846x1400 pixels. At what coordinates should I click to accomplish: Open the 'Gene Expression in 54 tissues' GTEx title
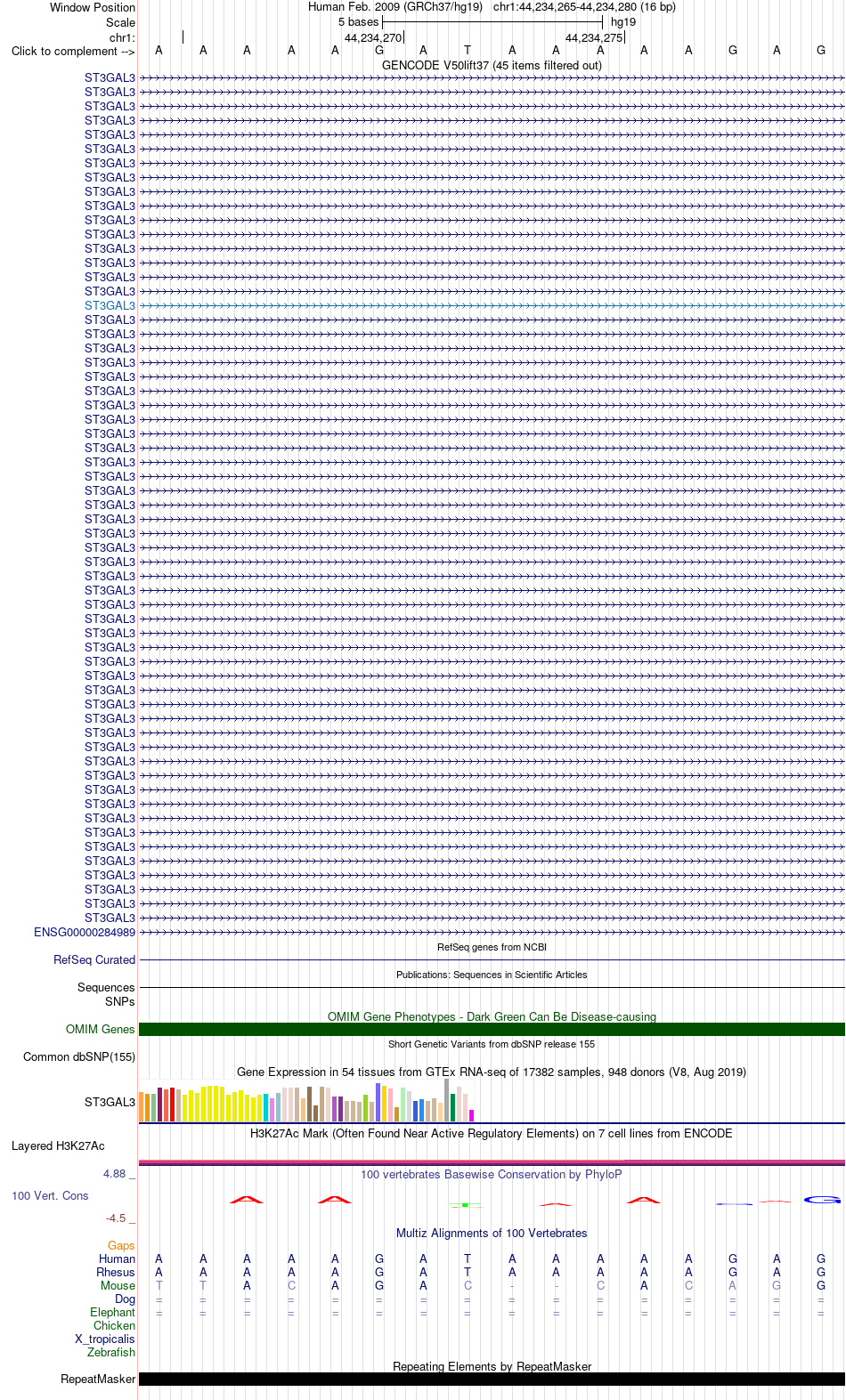pyautogui.click(x=492, y=1072)
